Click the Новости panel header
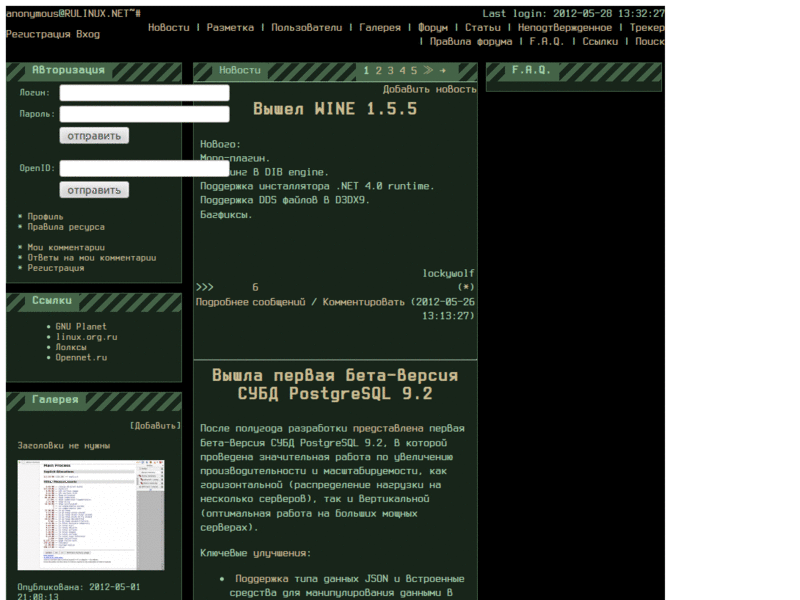The height and width of the screenshot is (600, 800). [240, 70]
